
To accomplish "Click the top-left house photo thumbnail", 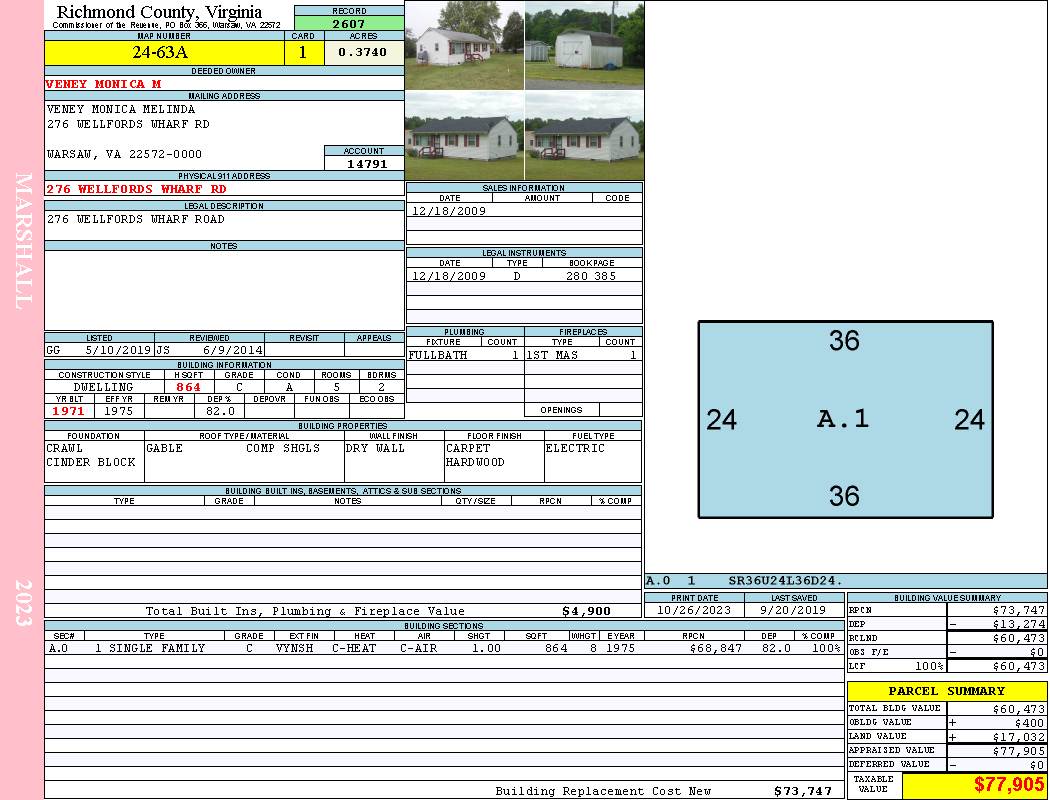I will [x=465, y=46].
